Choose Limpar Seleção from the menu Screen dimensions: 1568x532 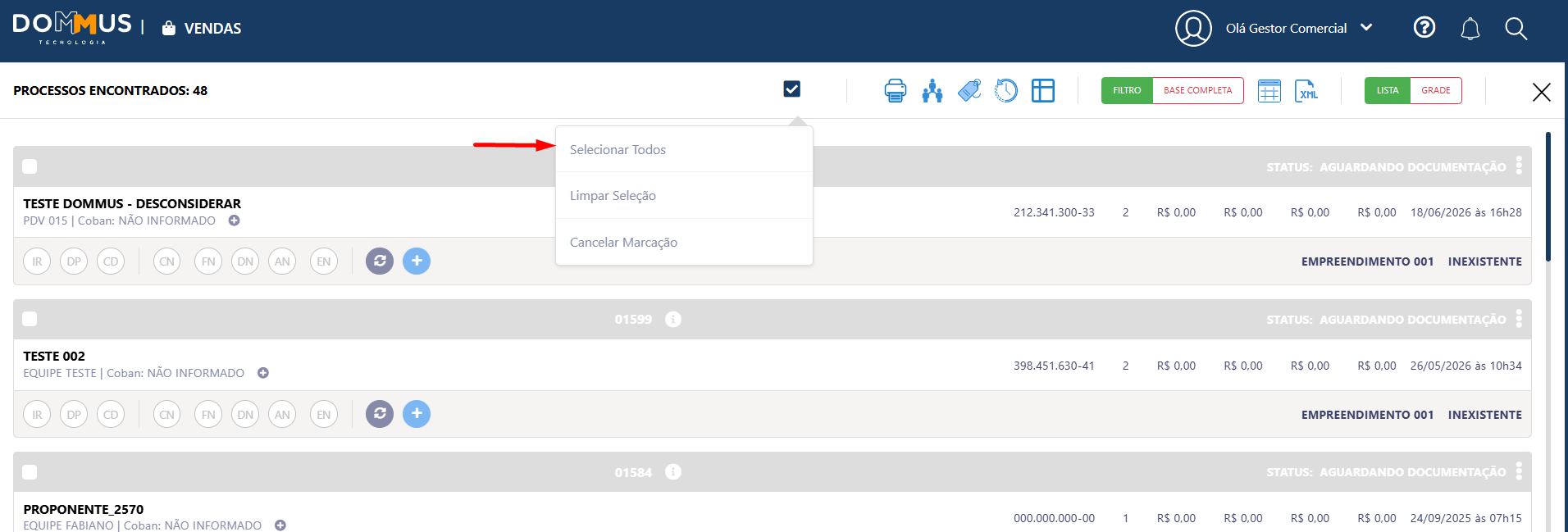[x=684, y=195]
